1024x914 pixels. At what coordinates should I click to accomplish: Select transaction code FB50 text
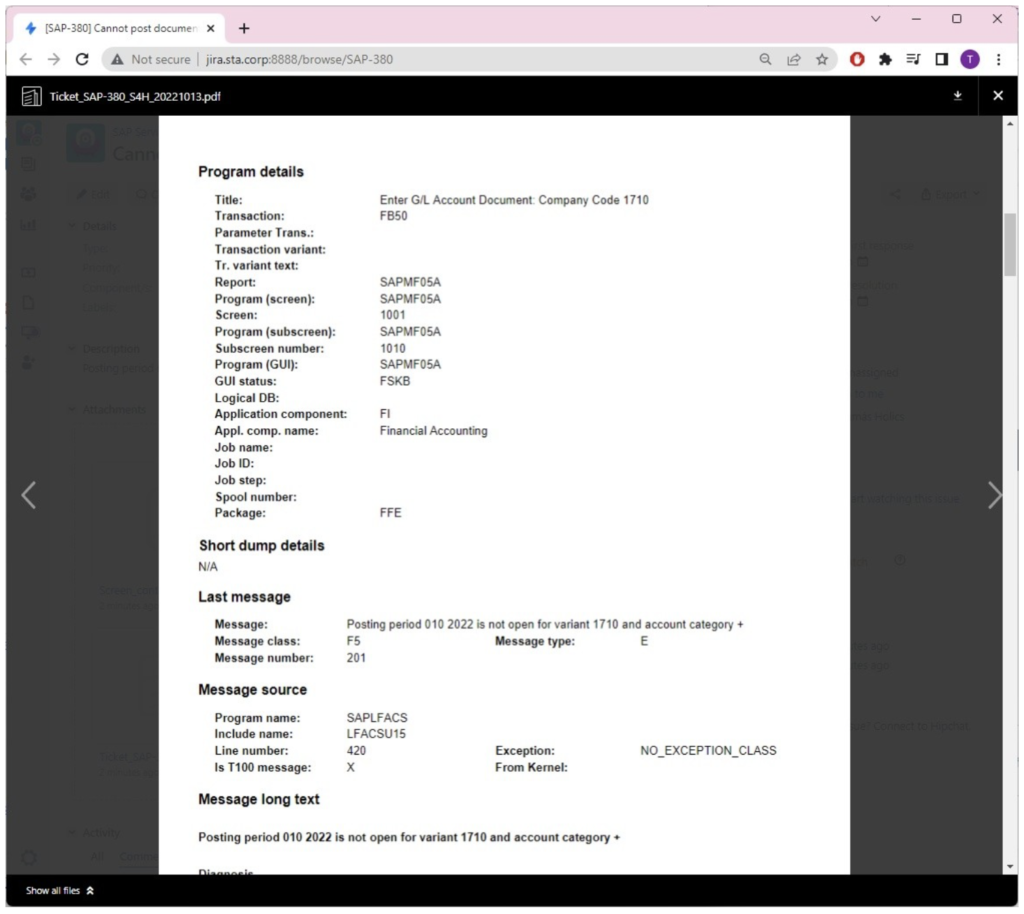tap(393, 216)
